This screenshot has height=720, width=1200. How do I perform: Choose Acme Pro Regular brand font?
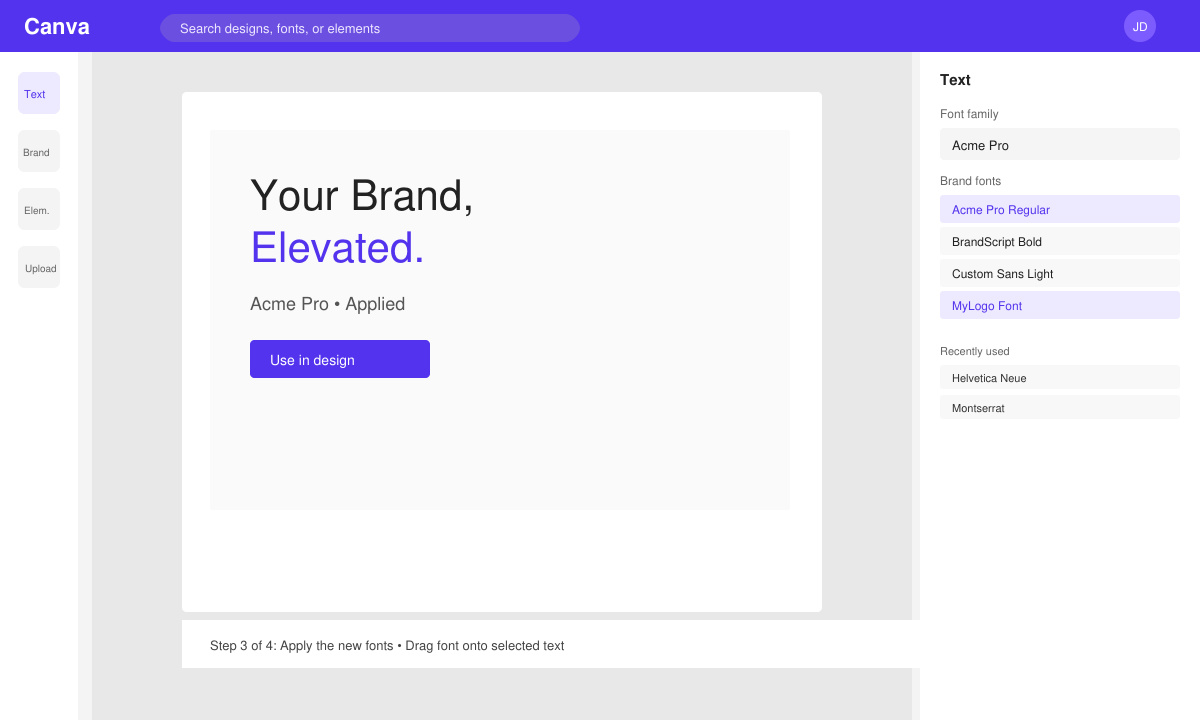[1060, 209]
